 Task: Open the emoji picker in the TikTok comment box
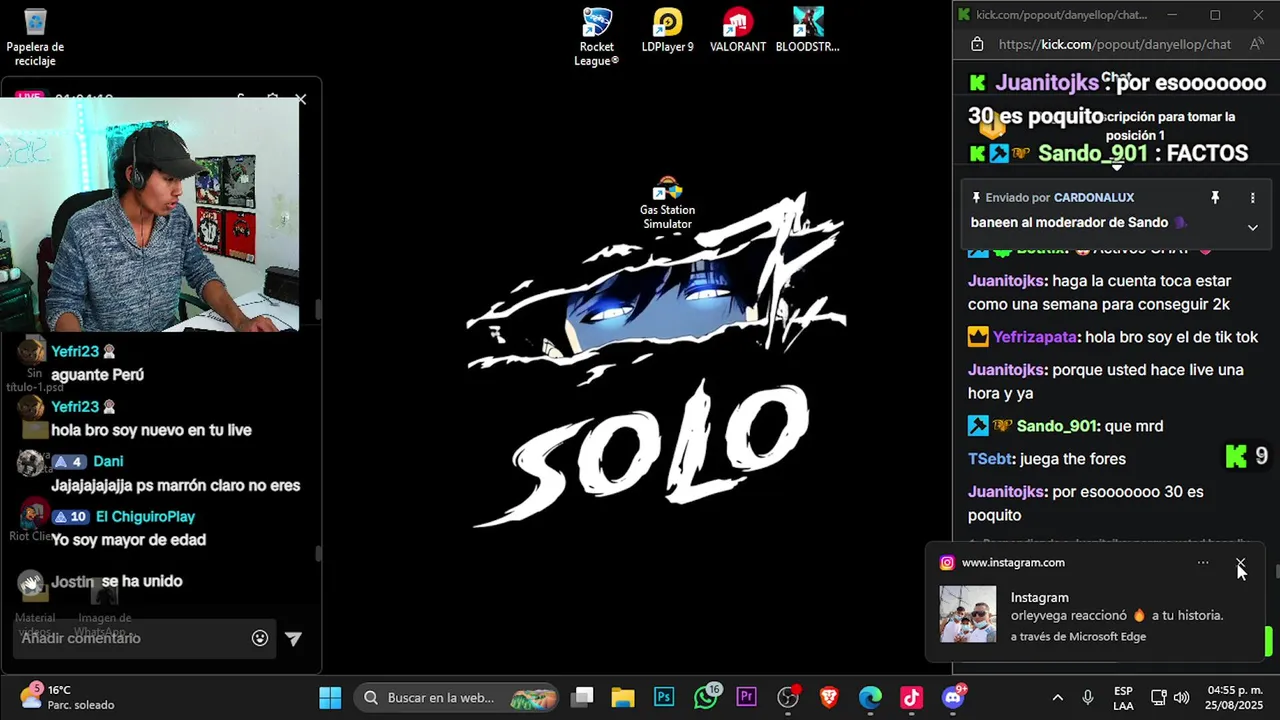260,638
